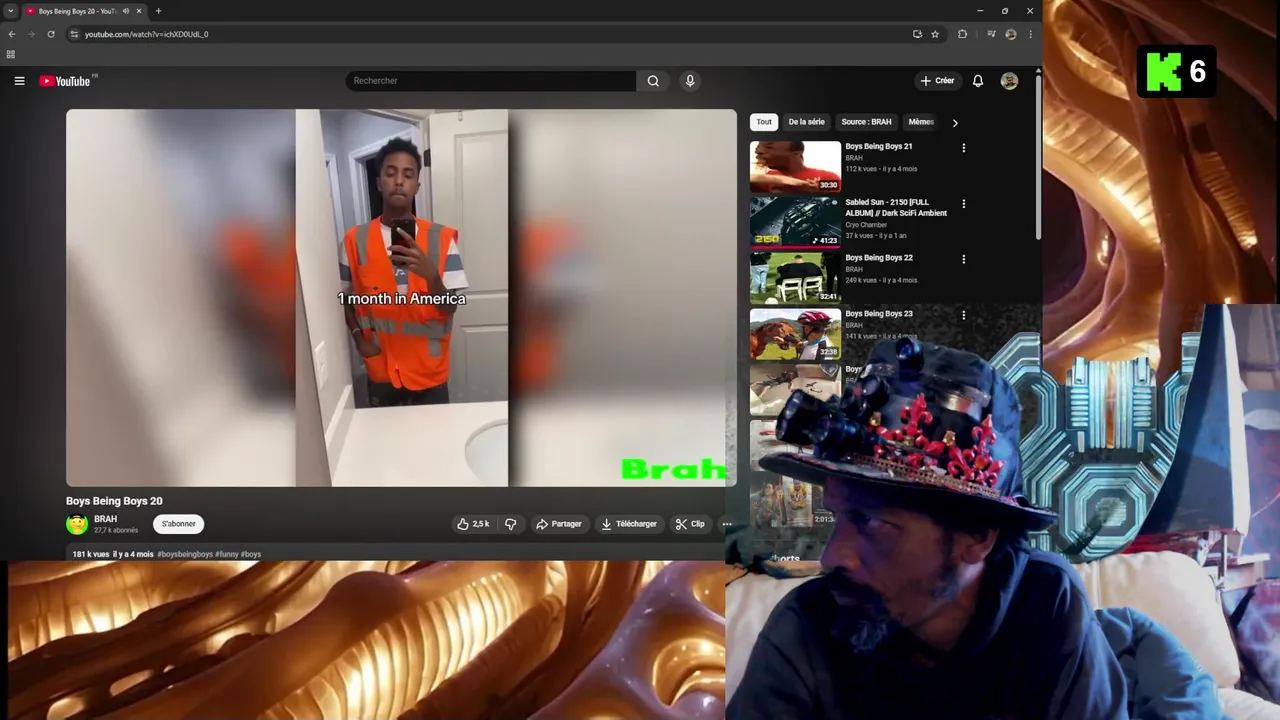Select the Tout filter chip

tap(764, 122)
